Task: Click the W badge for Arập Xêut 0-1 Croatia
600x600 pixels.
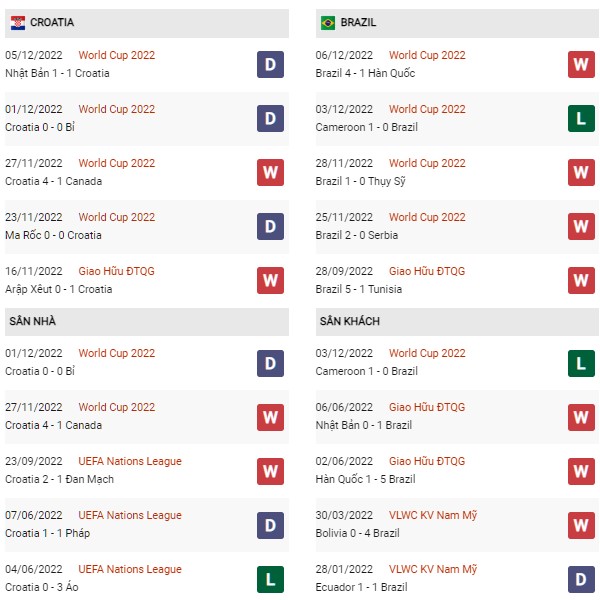Action: 270,281
